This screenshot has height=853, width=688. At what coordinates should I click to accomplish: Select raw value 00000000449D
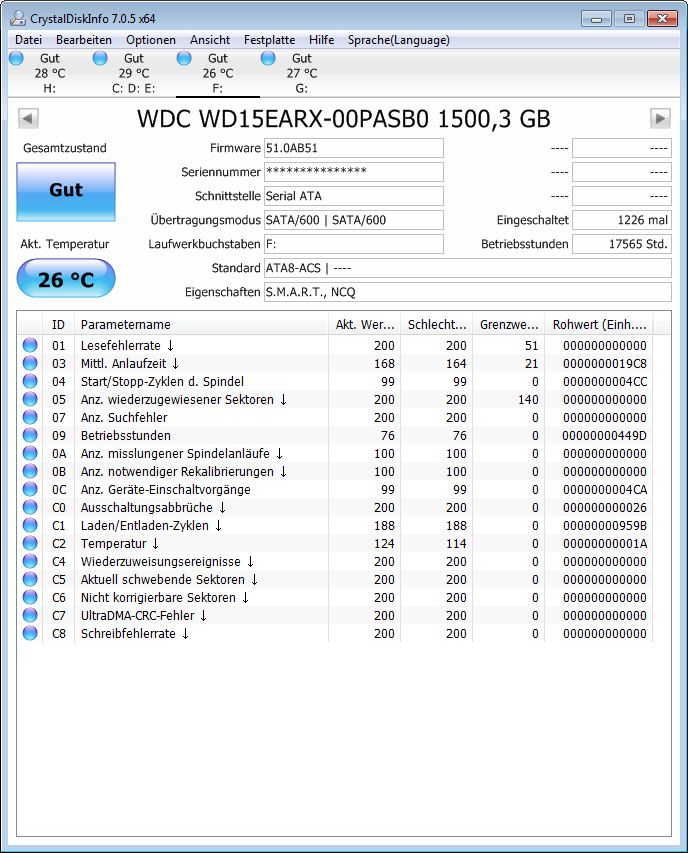tap(605, 435)
